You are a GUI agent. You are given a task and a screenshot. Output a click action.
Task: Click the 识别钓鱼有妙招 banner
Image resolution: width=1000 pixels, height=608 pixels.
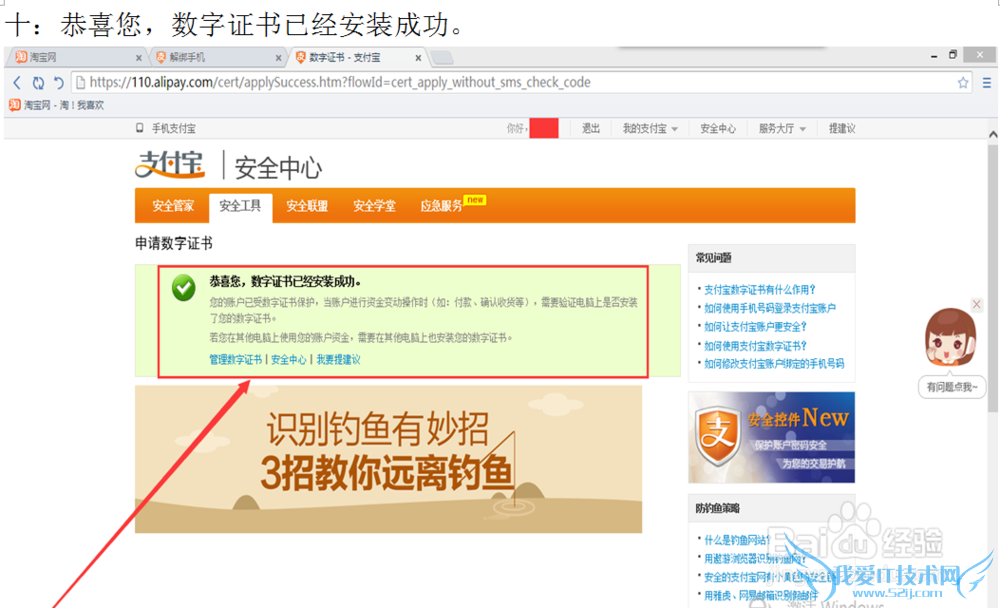pos(388,459)
